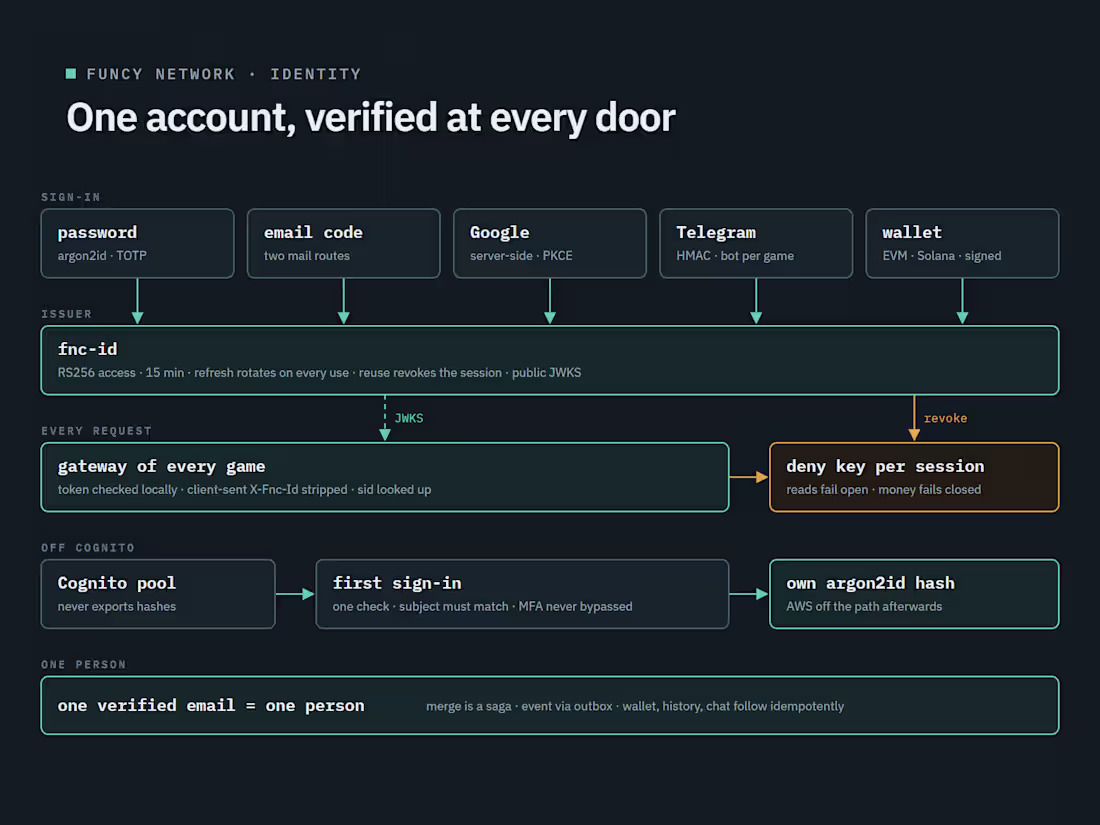Click the merge is a saga description line

pos(635,706)
